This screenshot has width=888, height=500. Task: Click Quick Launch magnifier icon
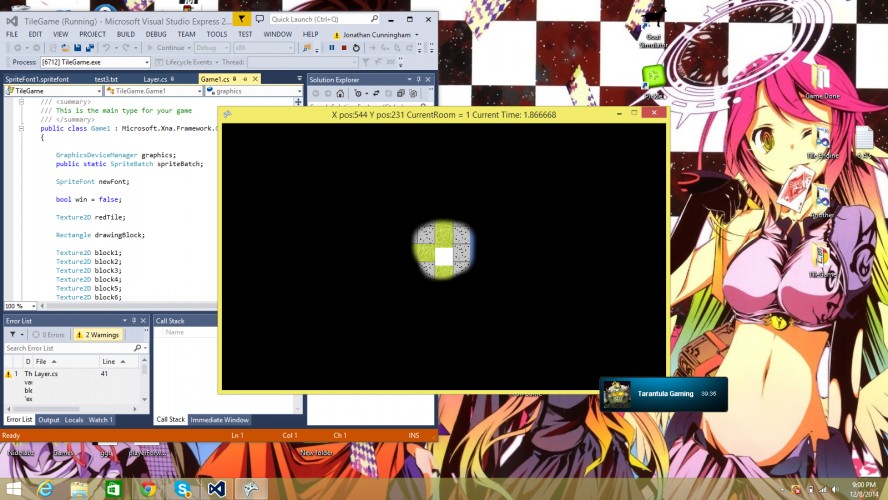click(374, 19)
